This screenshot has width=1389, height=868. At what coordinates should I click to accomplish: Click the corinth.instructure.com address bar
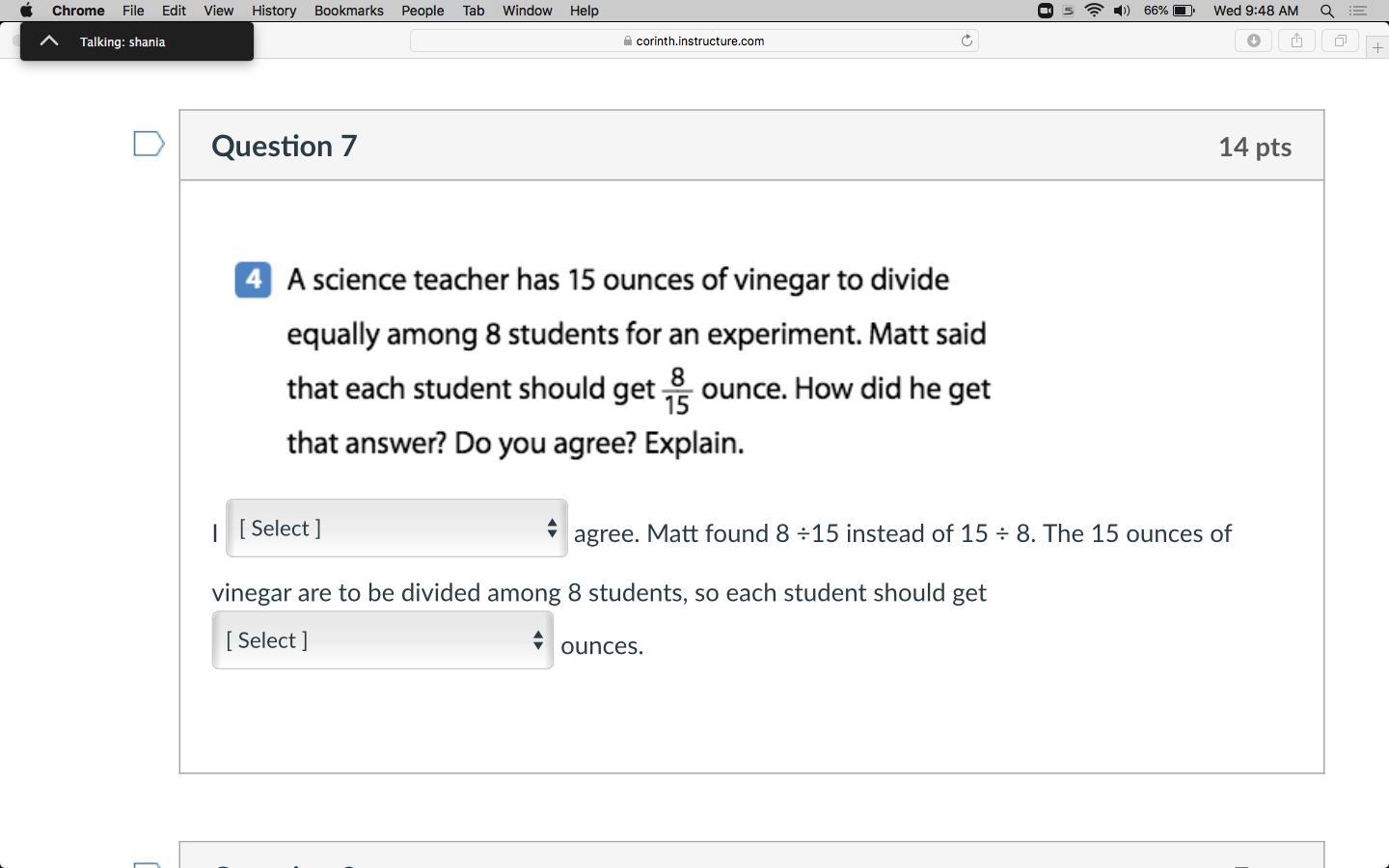(694, 41)
